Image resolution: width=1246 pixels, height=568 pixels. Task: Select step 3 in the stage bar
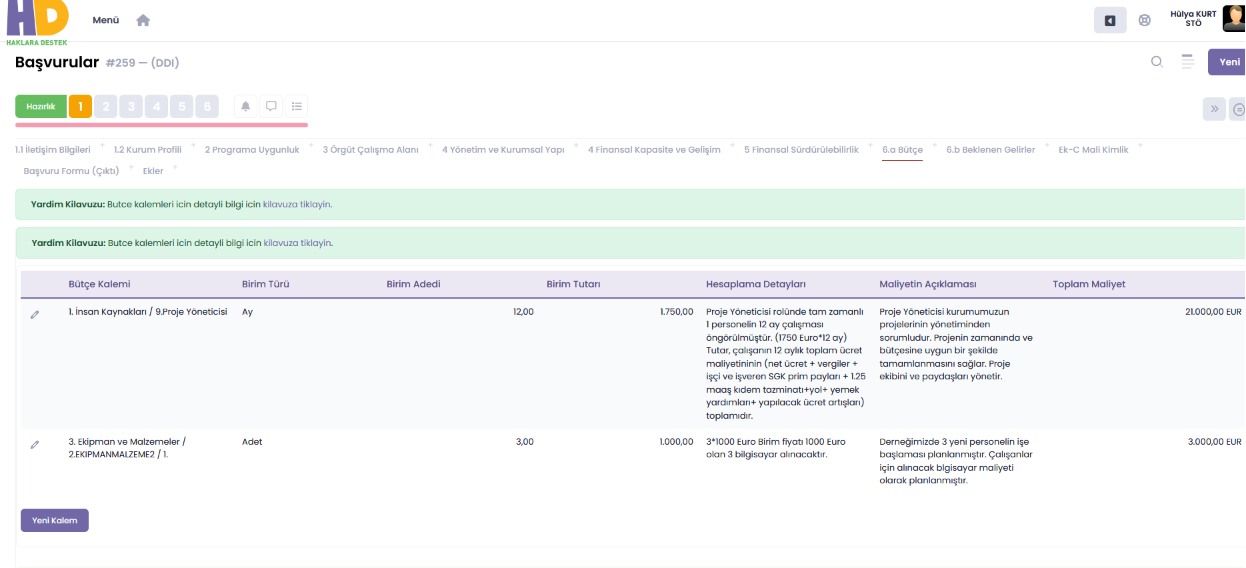pos(131,106)
